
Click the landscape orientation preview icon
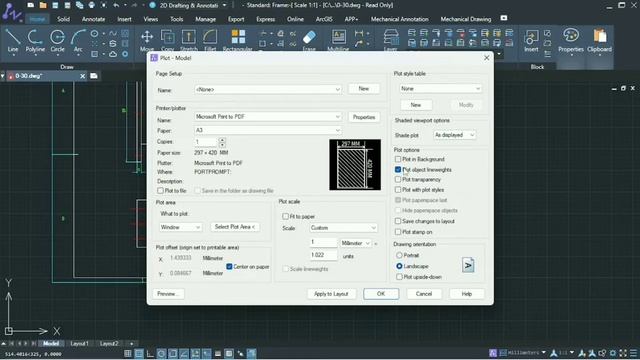click(468, 265)
